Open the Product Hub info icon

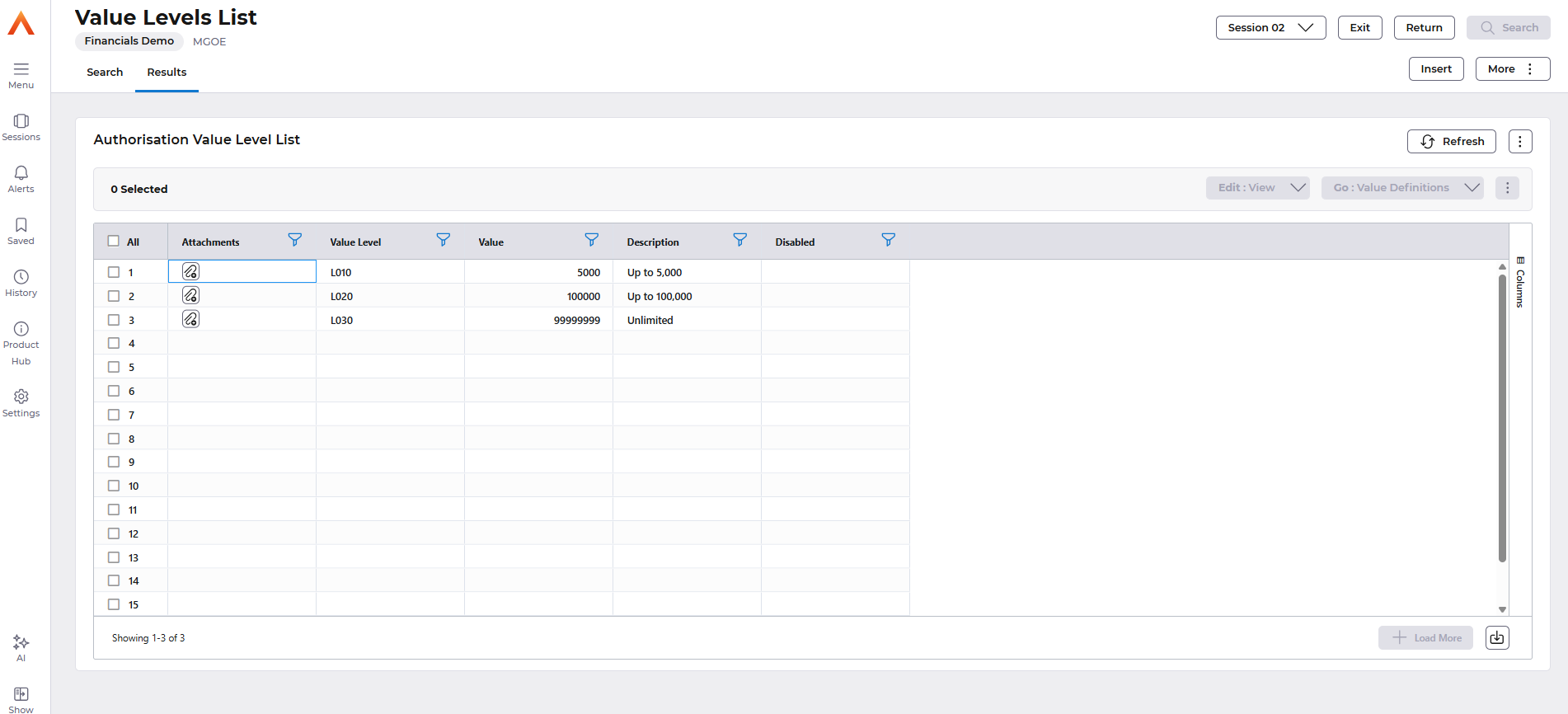pos(21,329)
